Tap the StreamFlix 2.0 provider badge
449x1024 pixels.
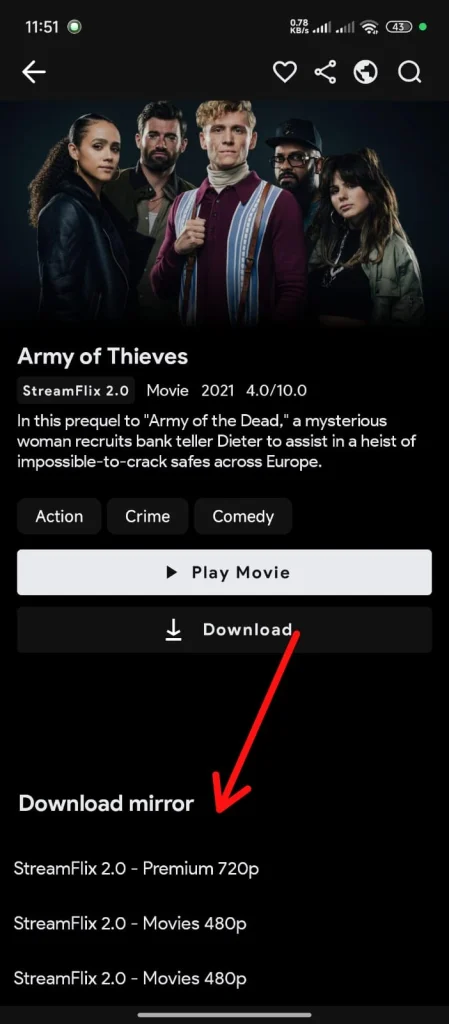pyautogui.click(x=76, y=391)
